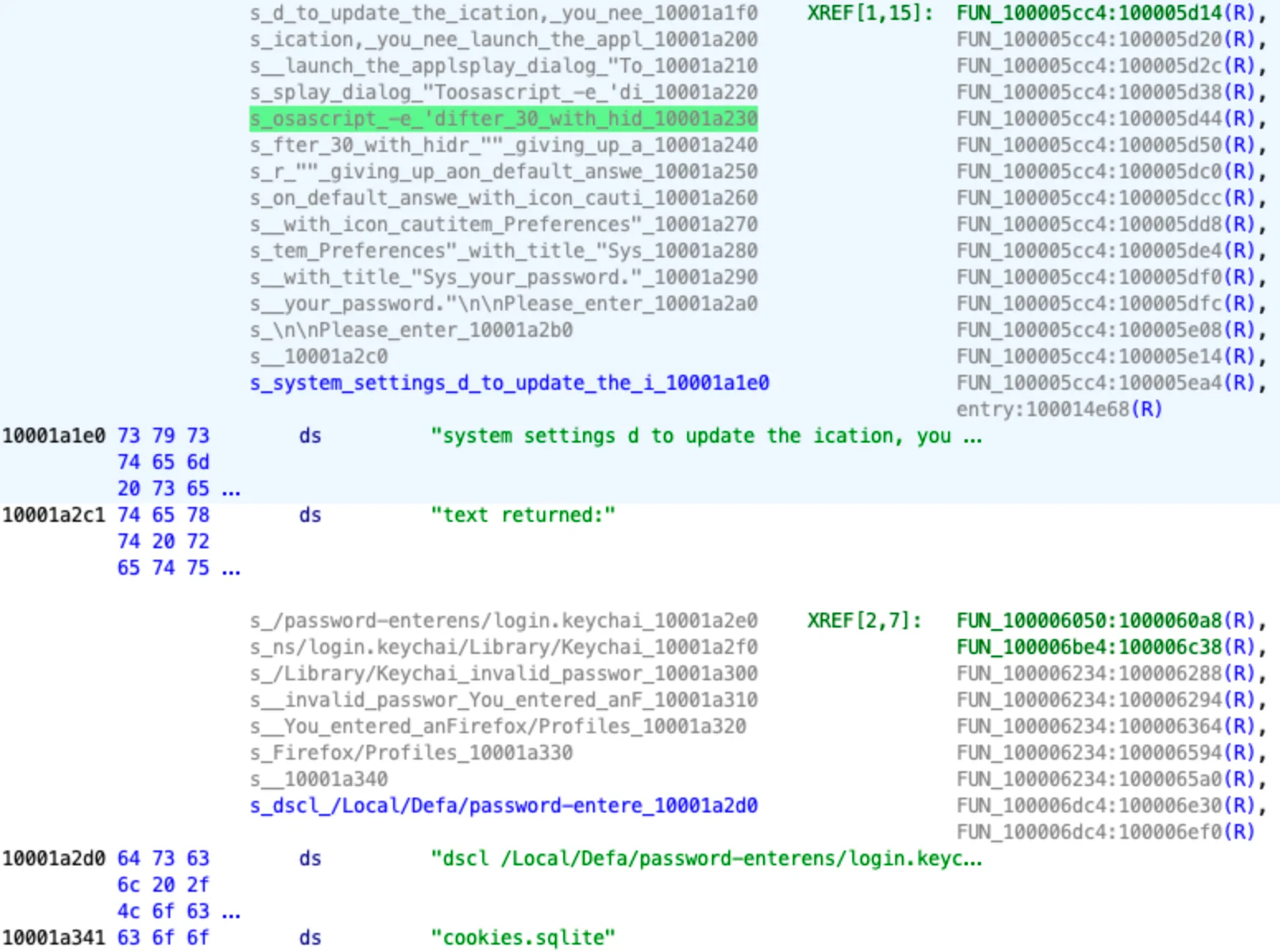Click label s__with_icon_cautitem_Preferences ending 10001a270
The image size is (1280, 952).
(504, 225)
